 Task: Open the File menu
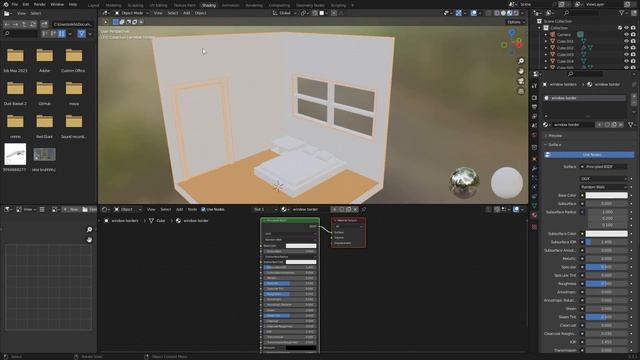point(15,4)
